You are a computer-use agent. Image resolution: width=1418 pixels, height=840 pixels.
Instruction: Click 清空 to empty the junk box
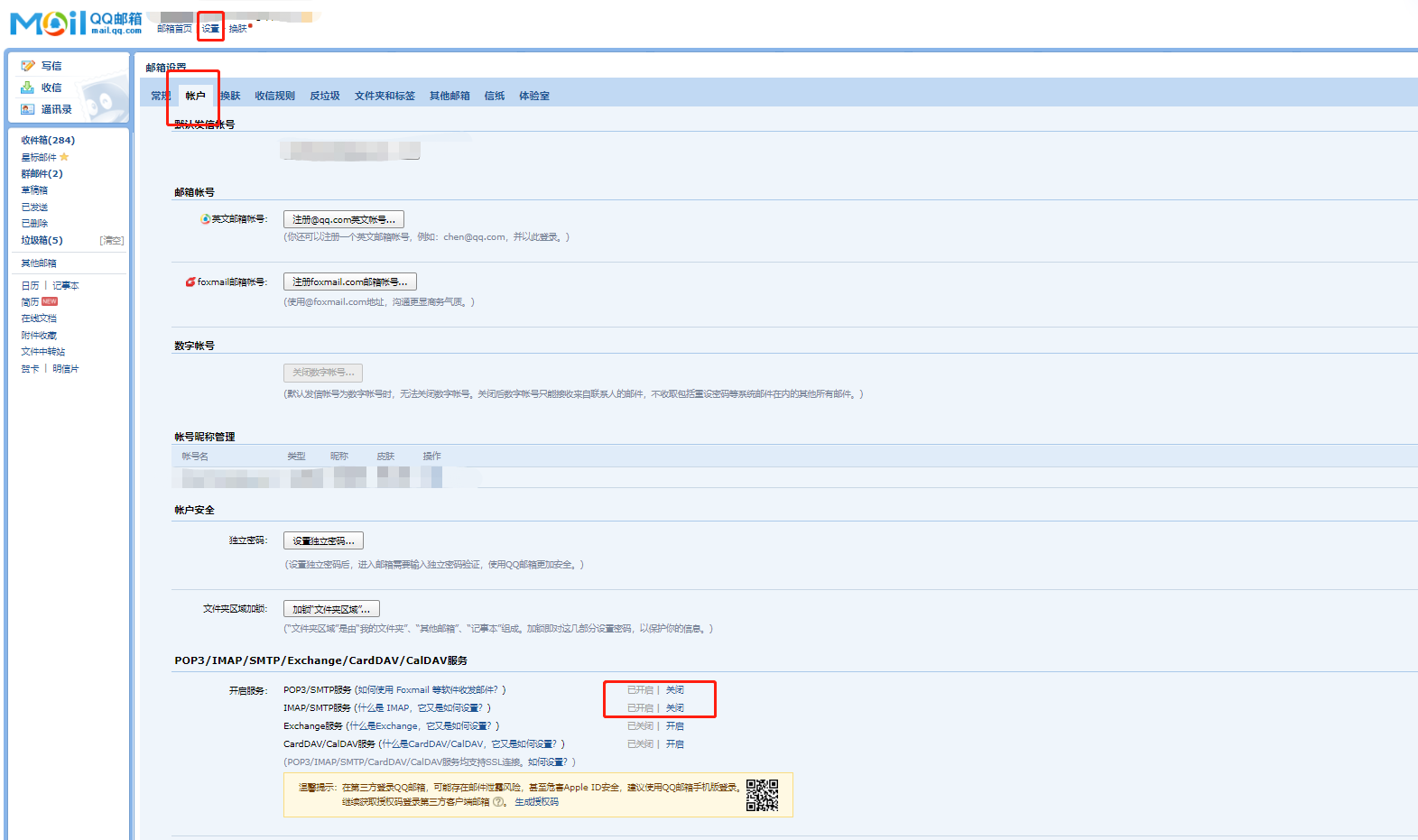[x=112, y=240]
